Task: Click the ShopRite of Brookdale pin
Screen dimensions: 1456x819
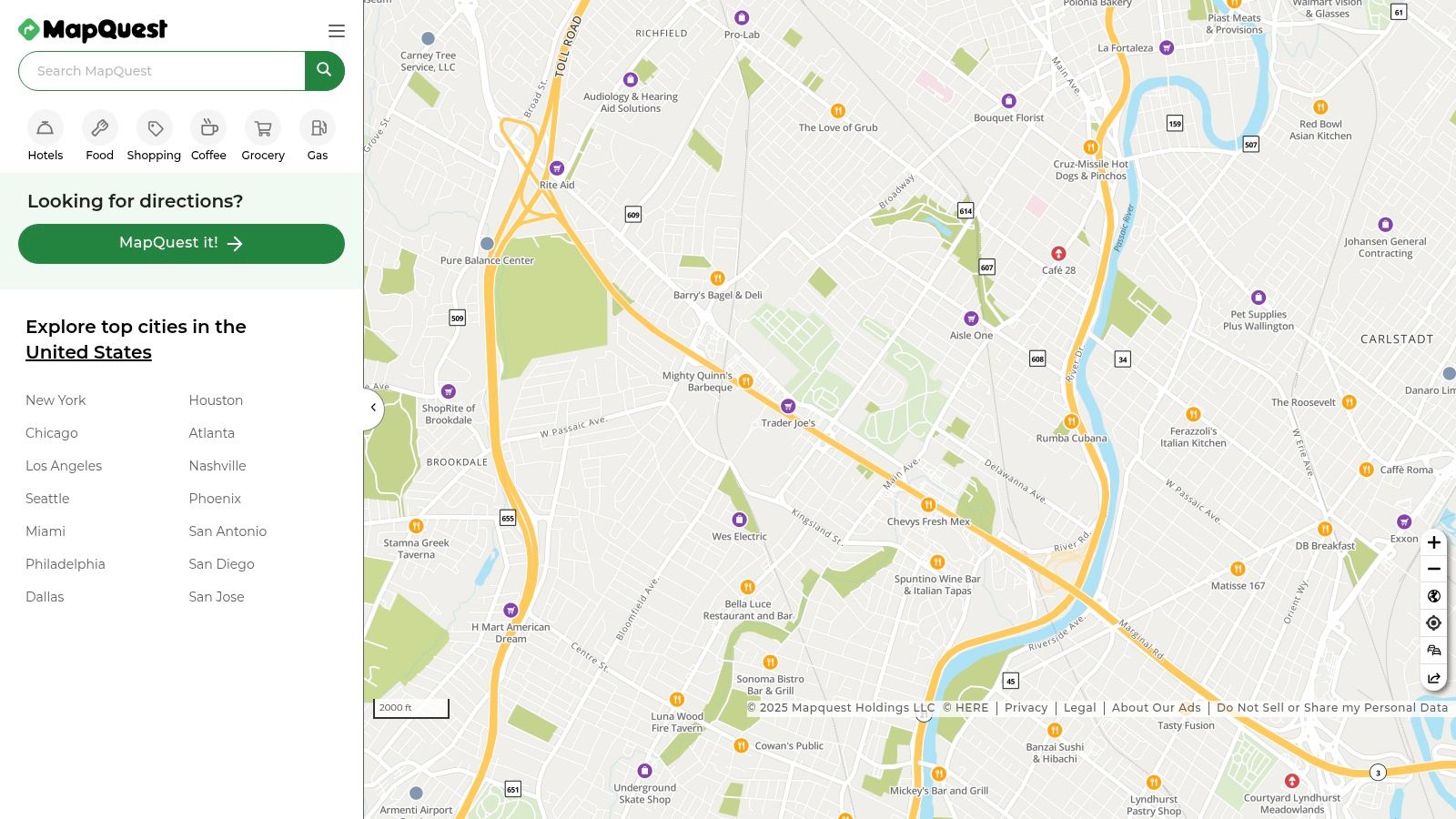Action: [x=449, y=391]
